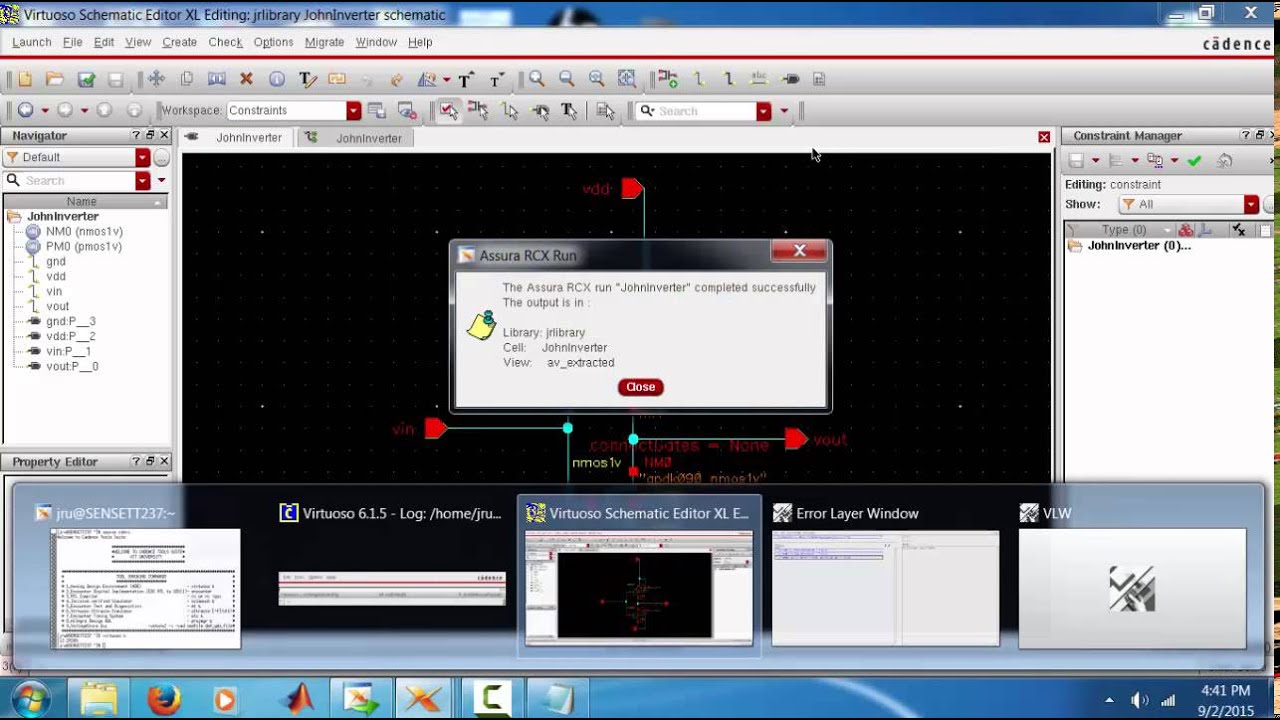
Task: Open the measure tool dropdown arrow
Action: pyautogui.click(x=446, y=79)
